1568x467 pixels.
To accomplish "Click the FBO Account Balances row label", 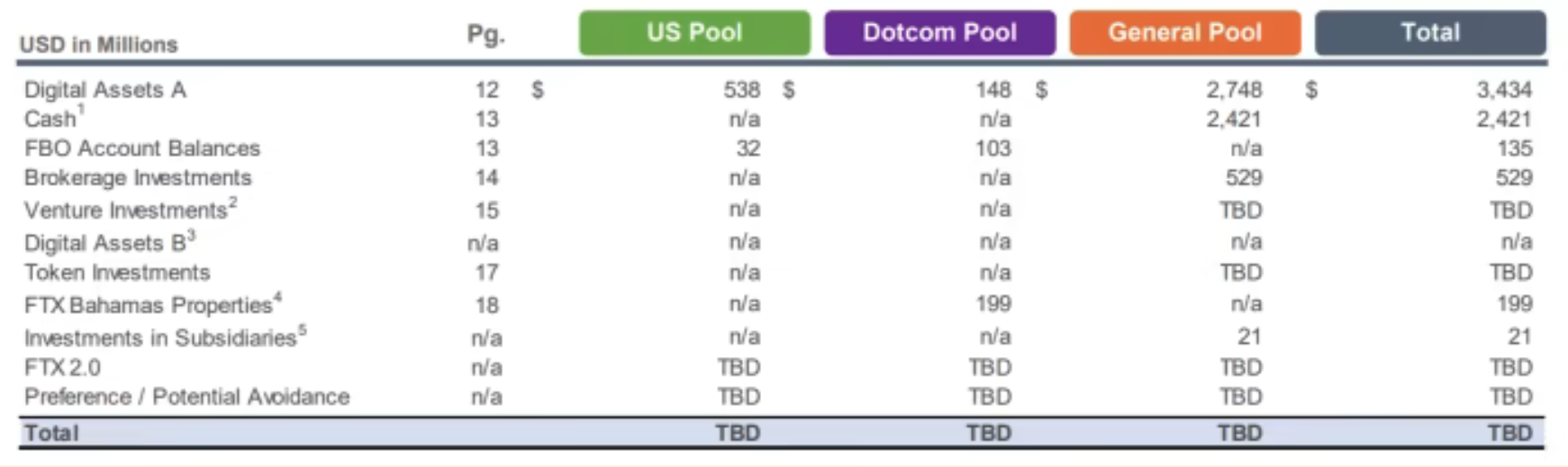I will coord(142,148).
